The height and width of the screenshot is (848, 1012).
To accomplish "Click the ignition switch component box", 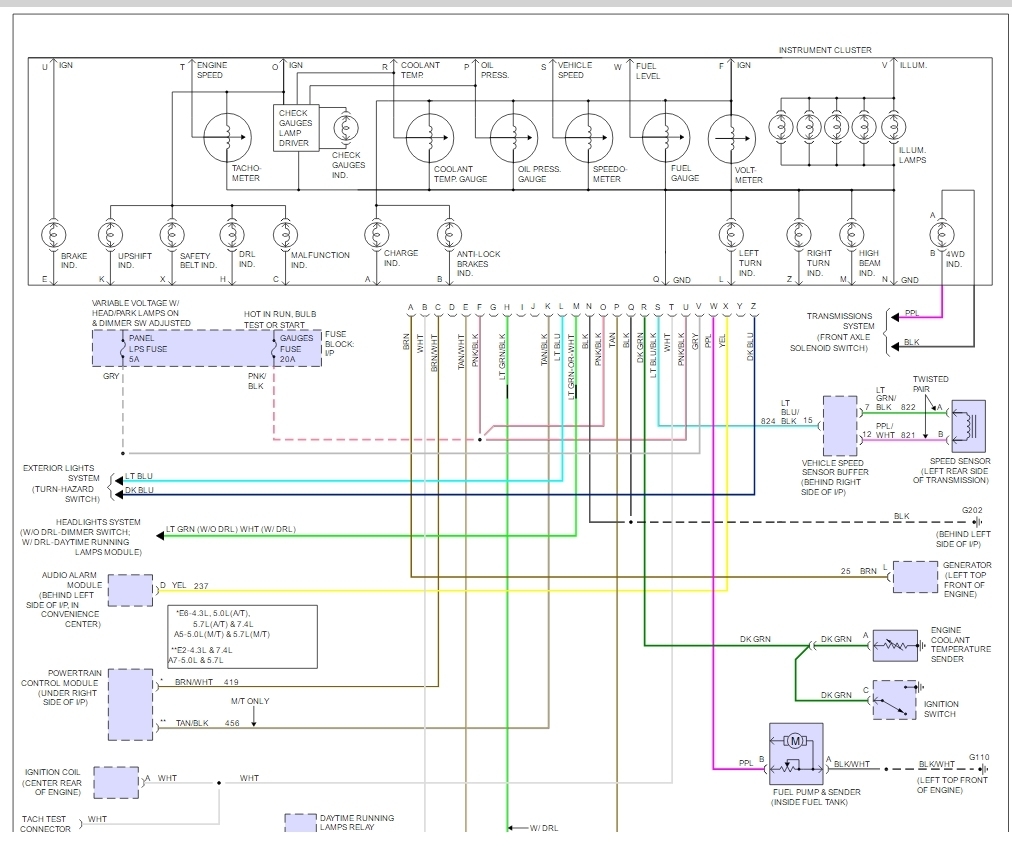I will pos(895,700).
